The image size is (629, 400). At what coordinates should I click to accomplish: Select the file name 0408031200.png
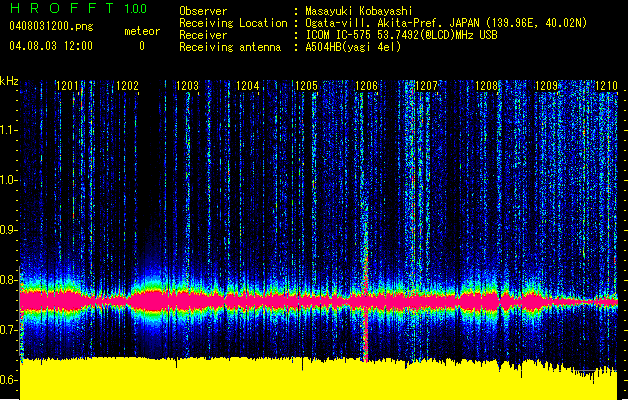tap(51, 26)
